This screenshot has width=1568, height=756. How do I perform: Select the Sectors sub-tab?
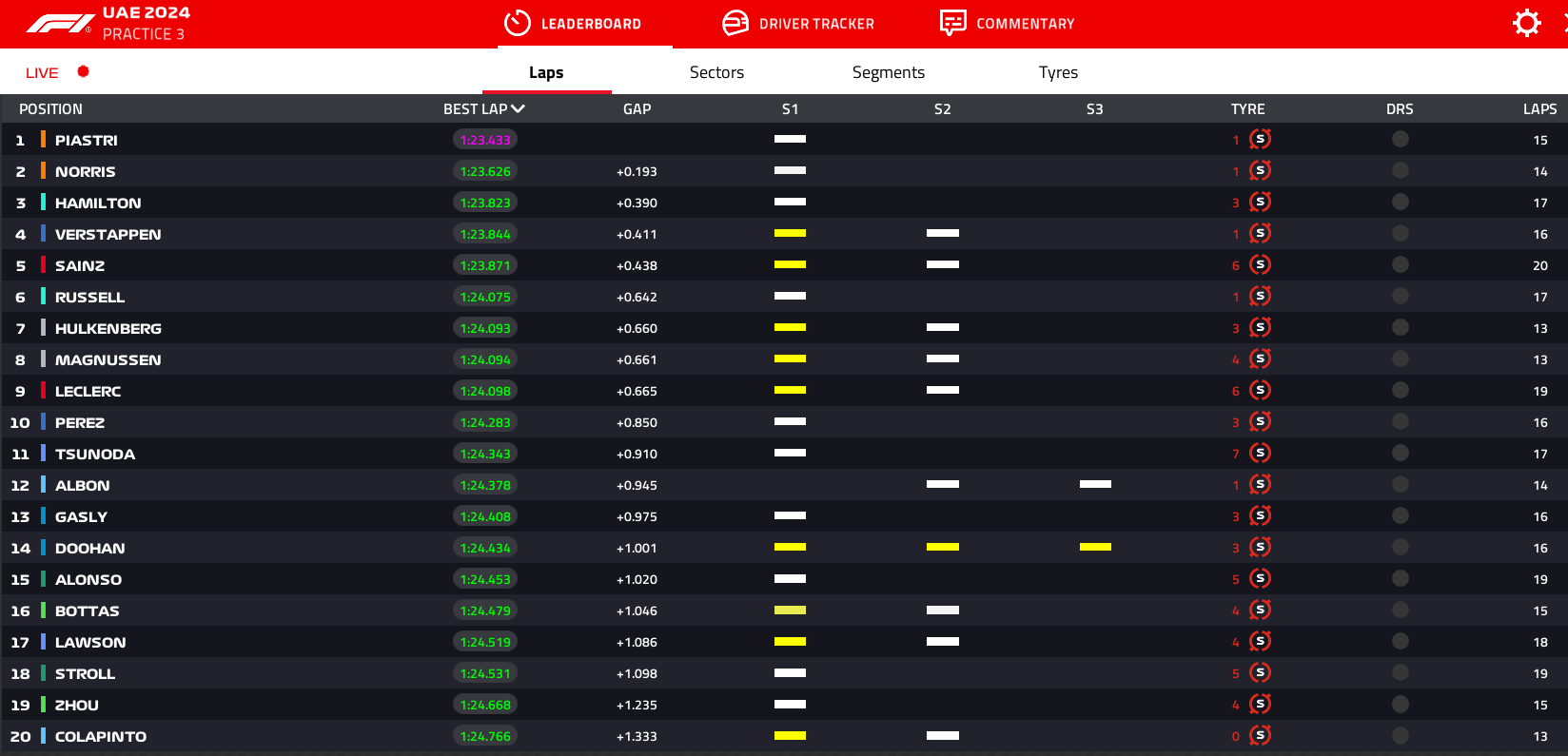point(716,72)
